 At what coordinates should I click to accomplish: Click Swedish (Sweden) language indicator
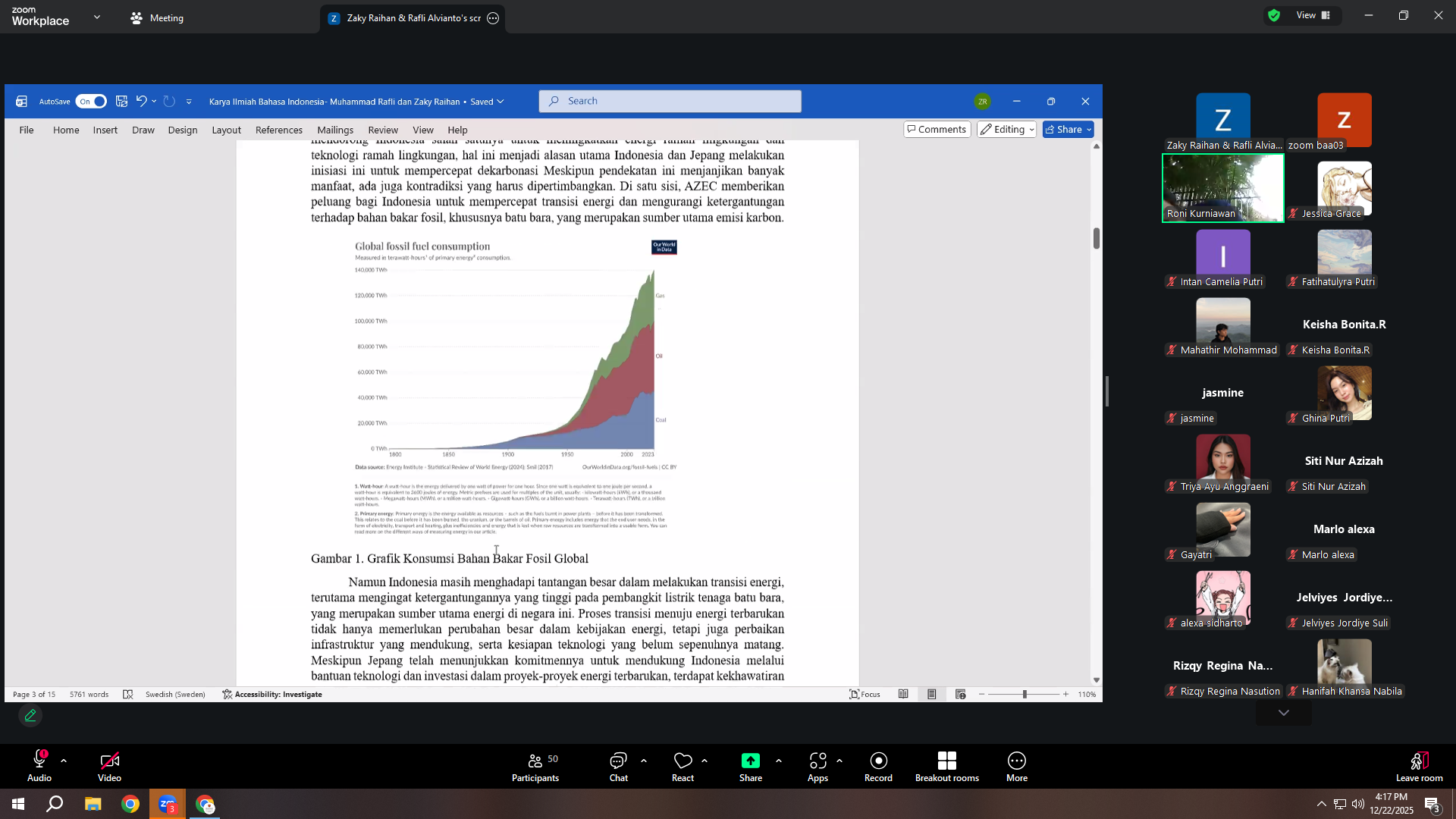tap(175, 695)
